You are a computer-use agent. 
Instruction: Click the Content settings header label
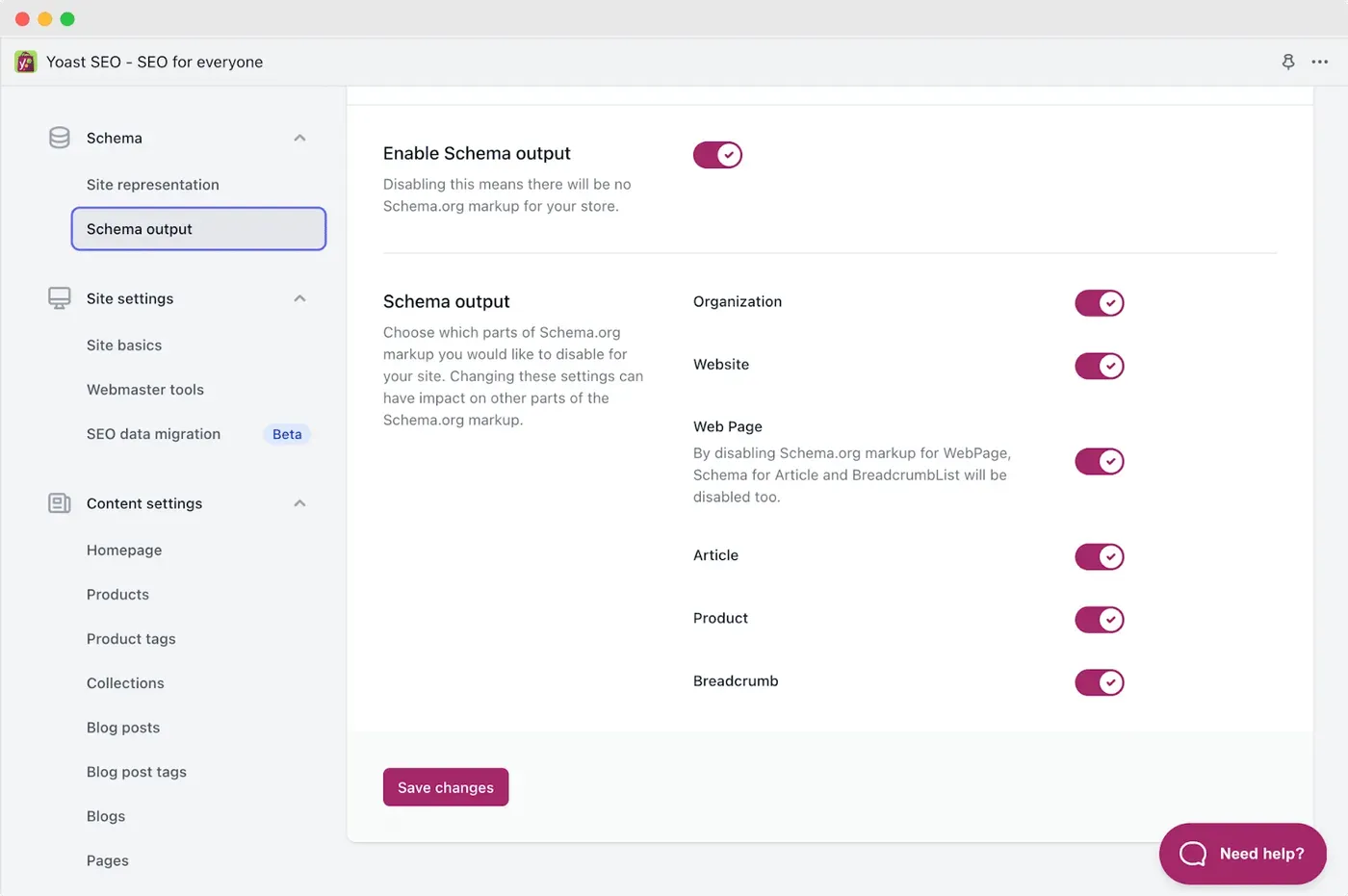coord(144,503)
